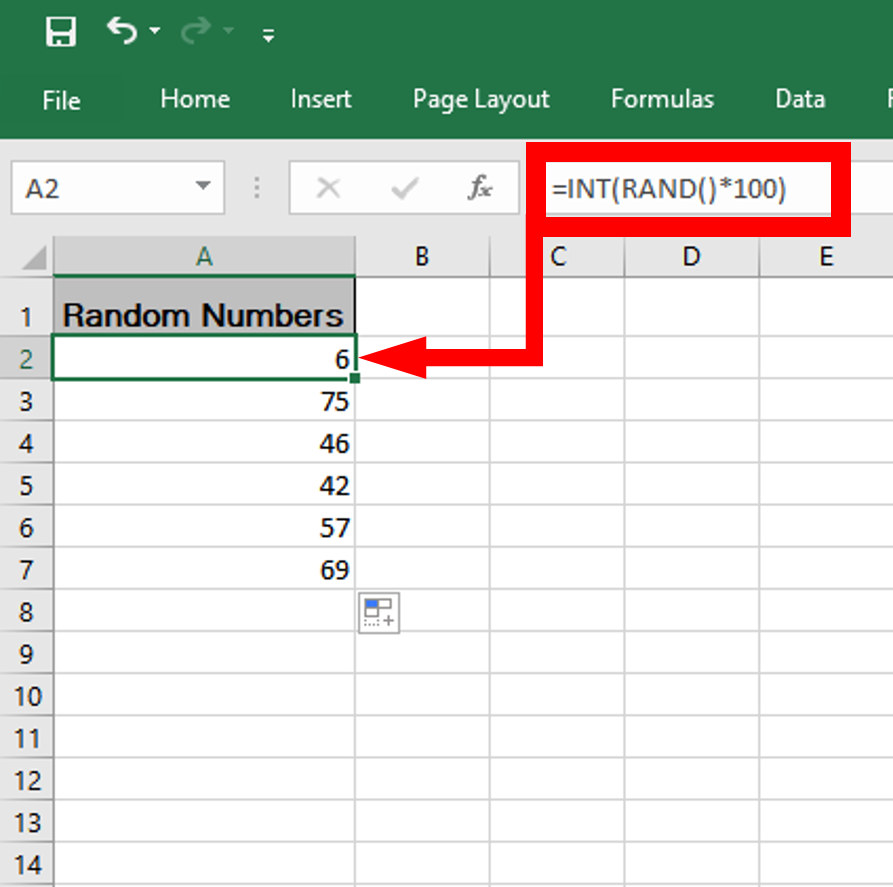Open the File tab
The image size is (893, 887).
62,101
